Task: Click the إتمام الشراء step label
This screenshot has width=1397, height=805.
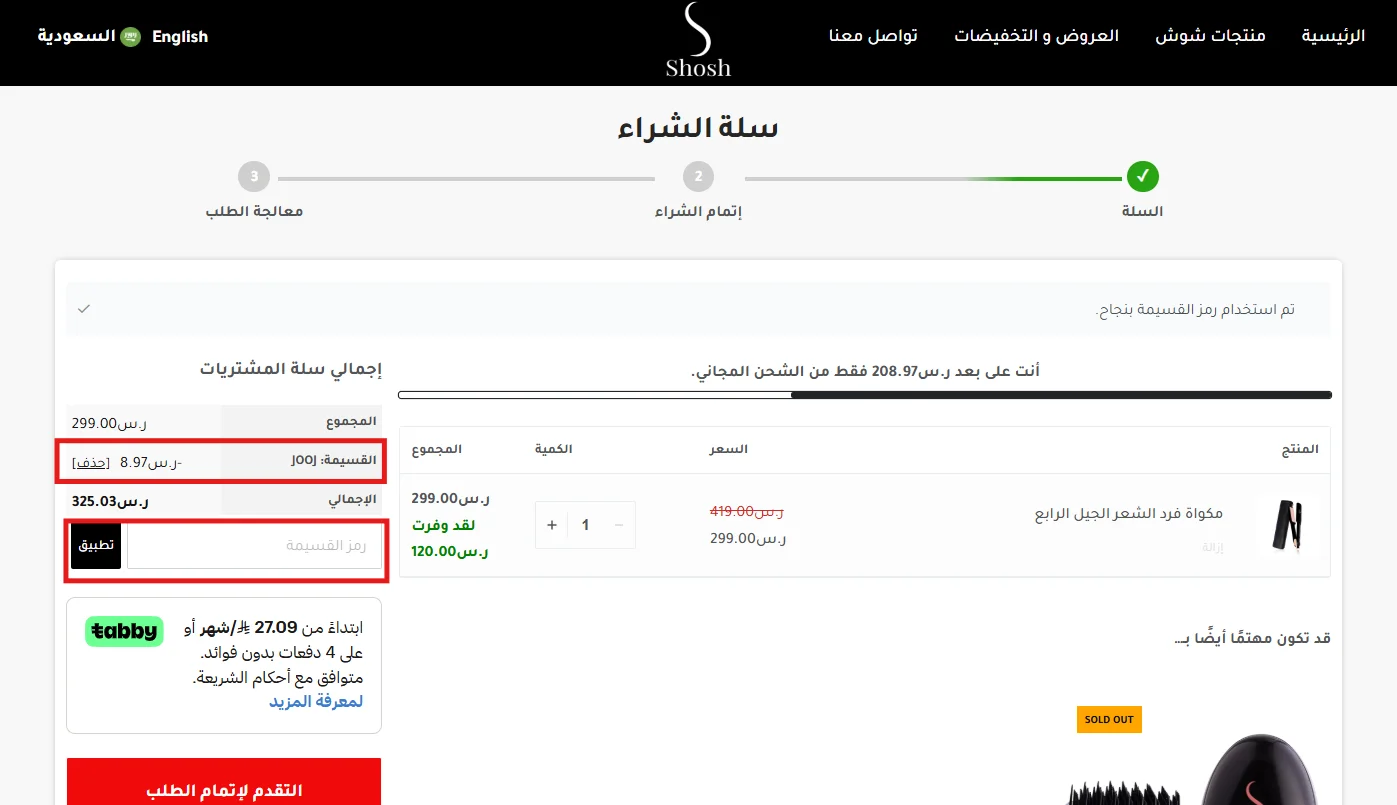Action: [x=698, y=212]
